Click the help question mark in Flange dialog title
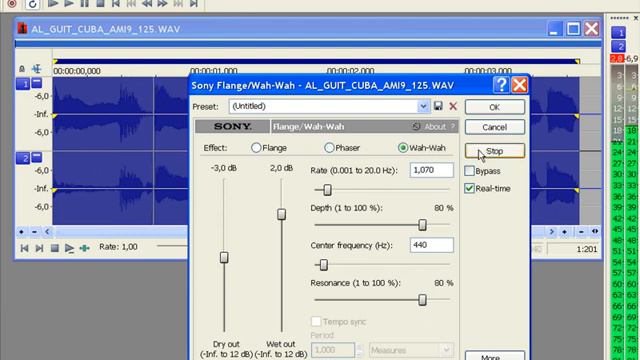This screenshot has height=360, width=640. point(501,85)
